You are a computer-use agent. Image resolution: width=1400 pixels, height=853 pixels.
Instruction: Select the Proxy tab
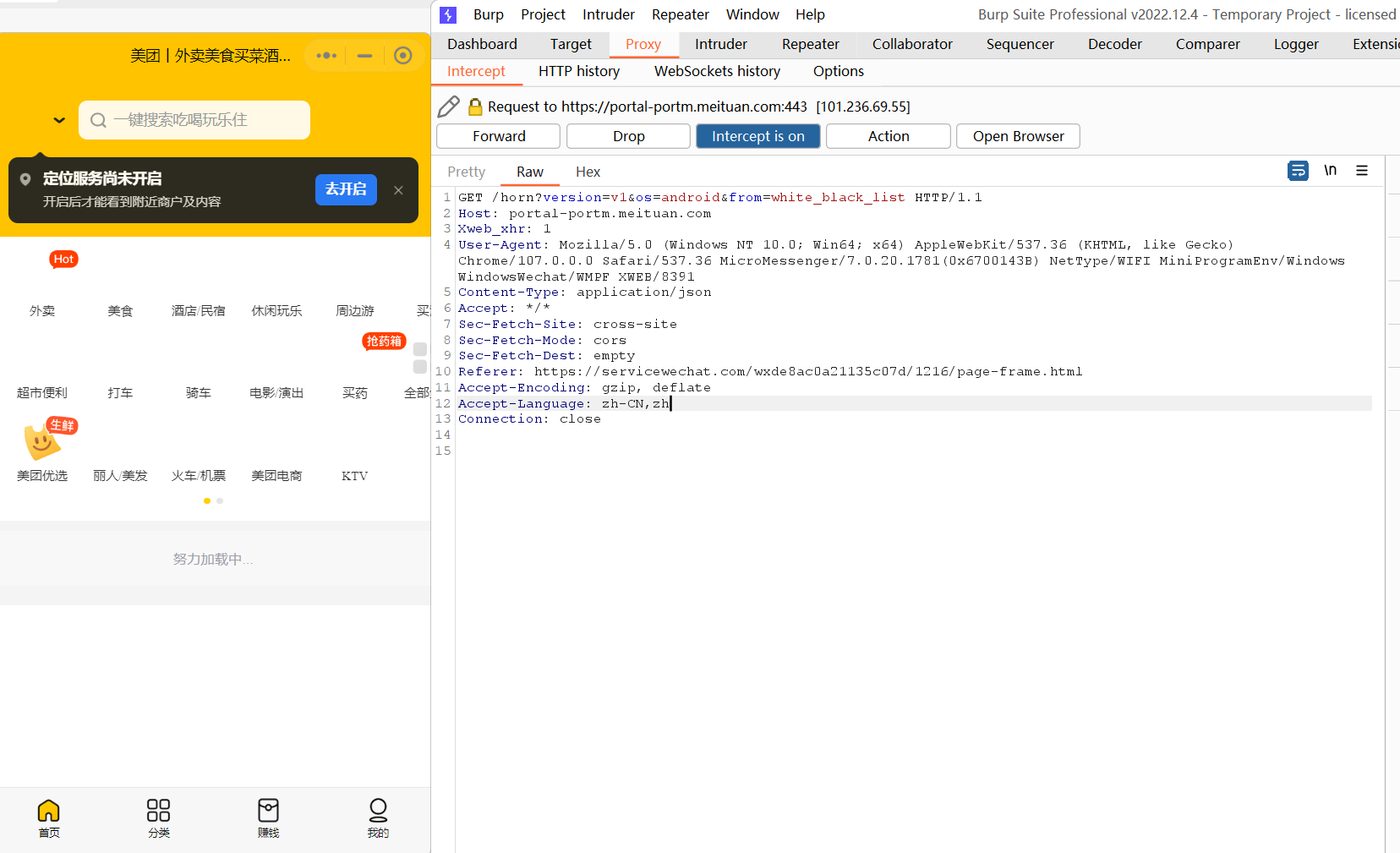pos(643,44)
